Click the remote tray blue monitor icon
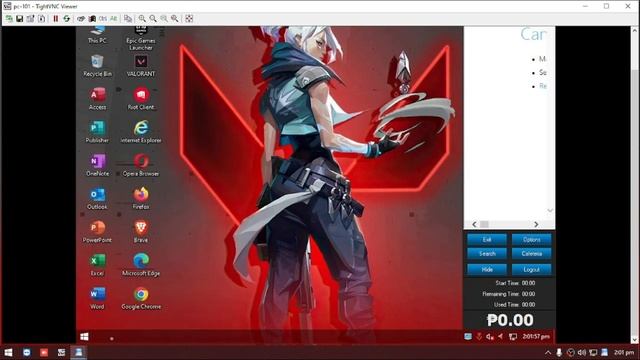This screenshot has width=640, height=360. click(x=468, y=337)
